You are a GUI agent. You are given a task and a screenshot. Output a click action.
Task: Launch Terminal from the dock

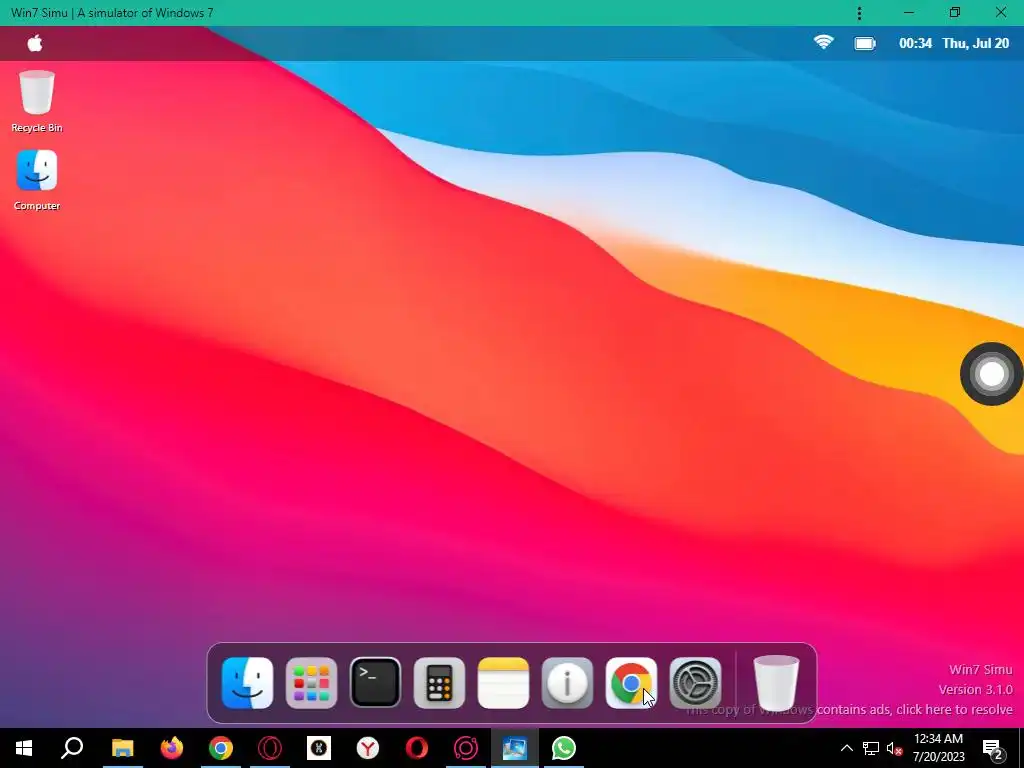coord(375,682)
